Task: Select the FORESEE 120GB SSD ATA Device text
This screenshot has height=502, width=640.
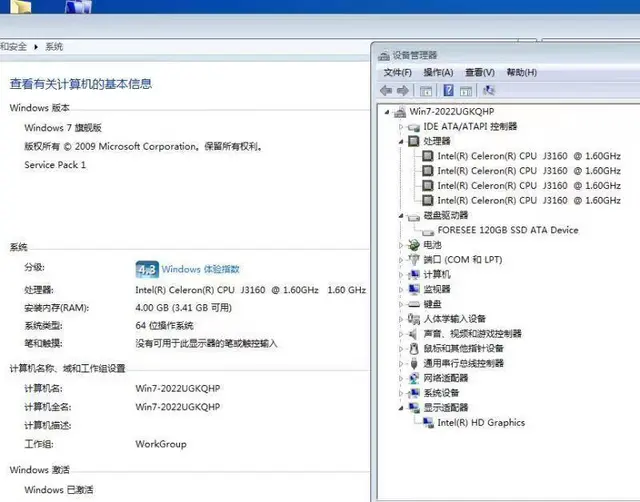Action: pyautogui.click(x=508, y=230)
